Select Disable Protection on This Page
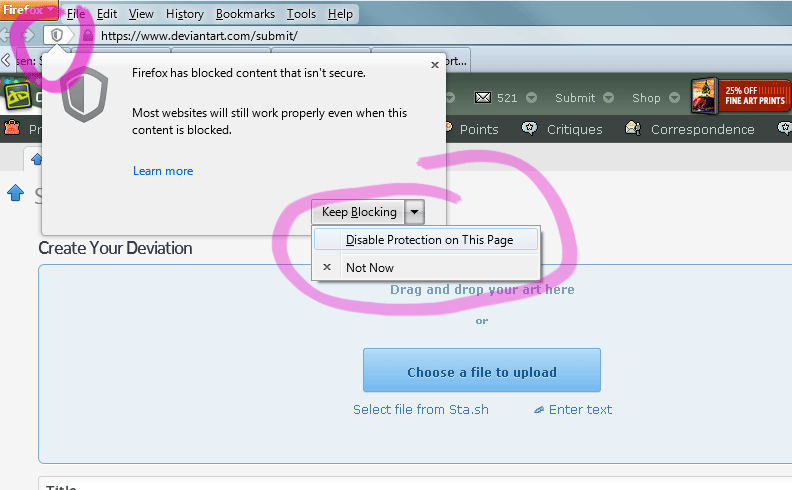Viewport: 792px width, 490px height. pyautogui.click(x=426, y=240)
